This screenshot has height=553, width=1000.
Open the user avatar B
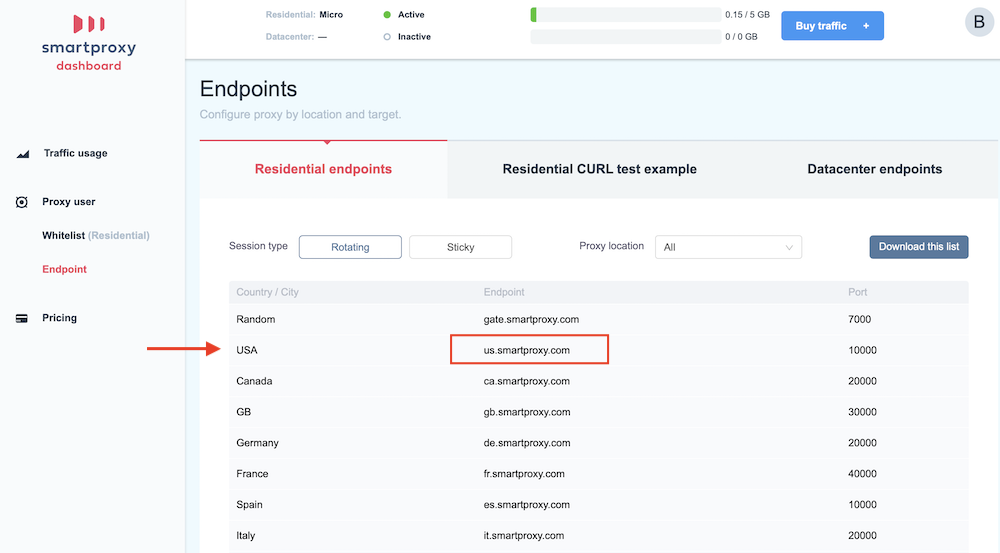(976, 23)
